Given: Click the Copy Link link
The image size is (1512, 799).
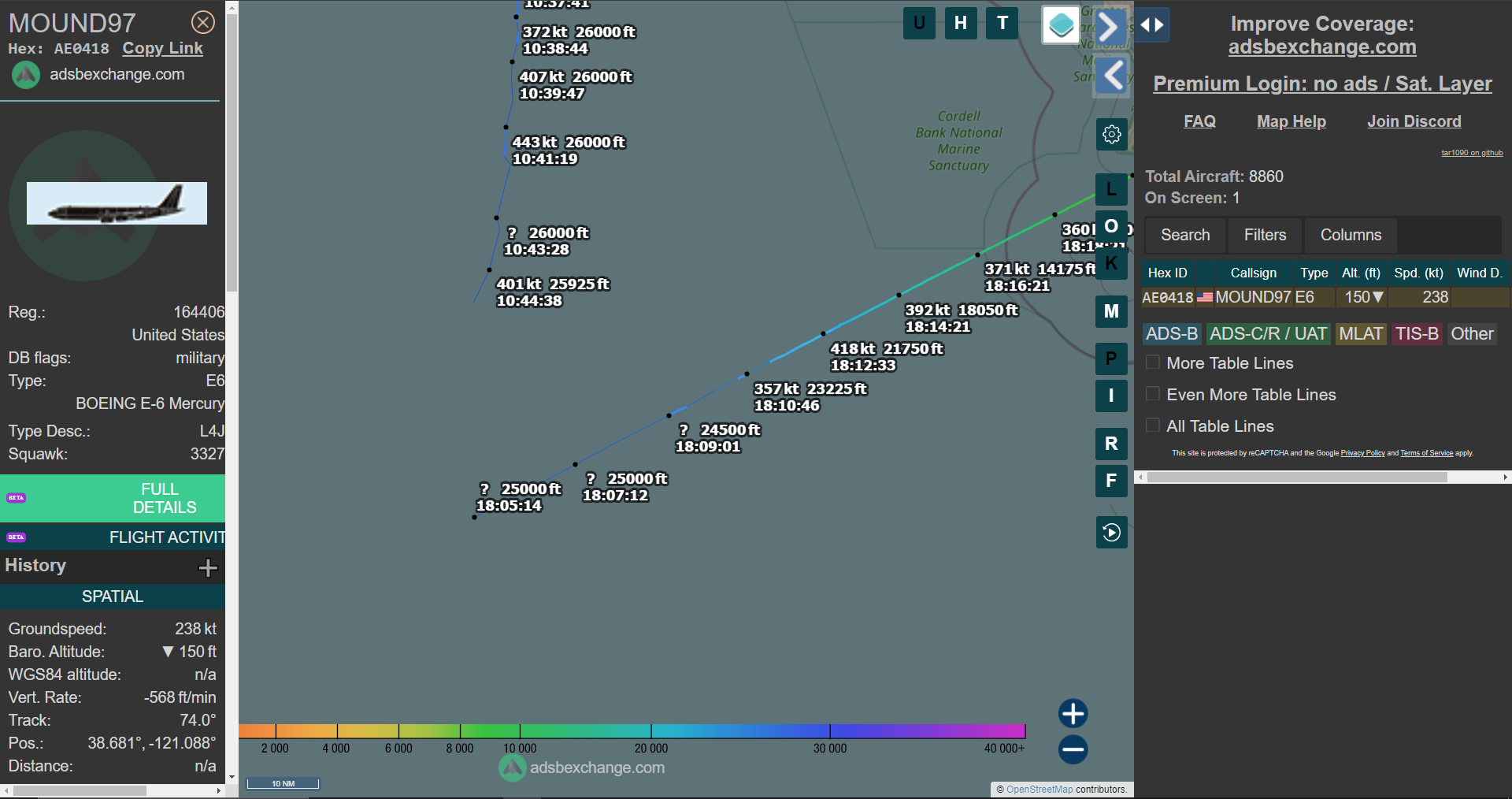Looking at the screenshot, I should 162,48.
